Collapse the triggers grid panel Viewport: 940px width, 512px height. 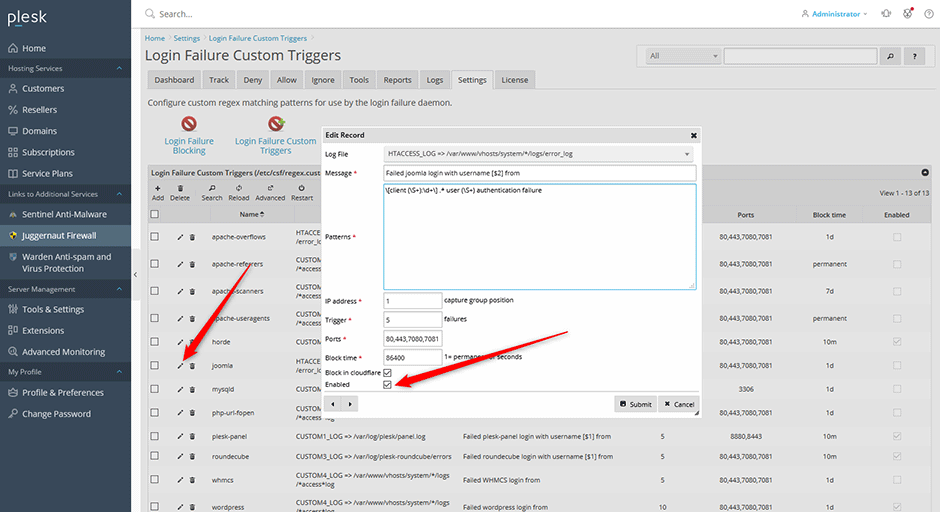click(925, 173)
